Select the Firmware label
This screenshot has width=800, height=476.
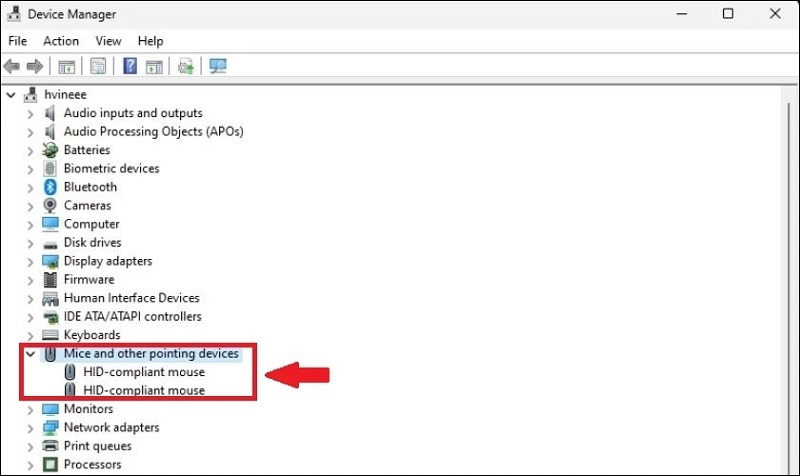89,280
